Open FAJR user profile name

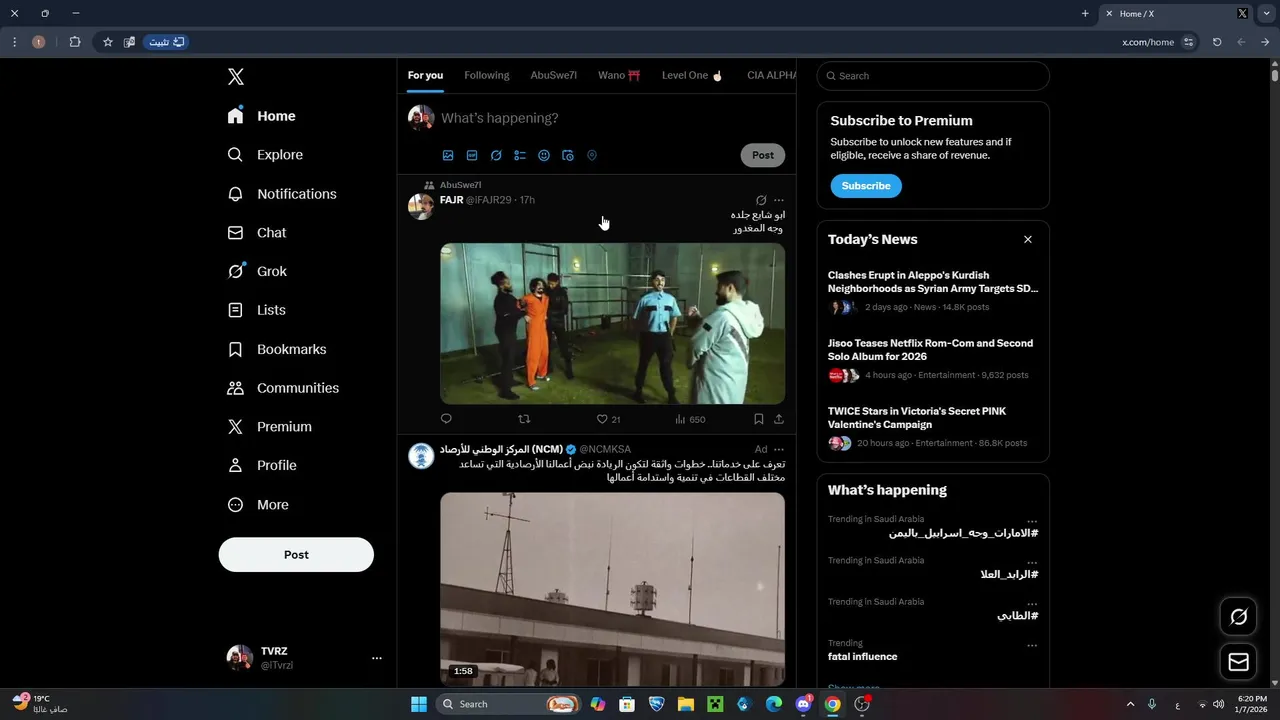click(x=451, y=200)
